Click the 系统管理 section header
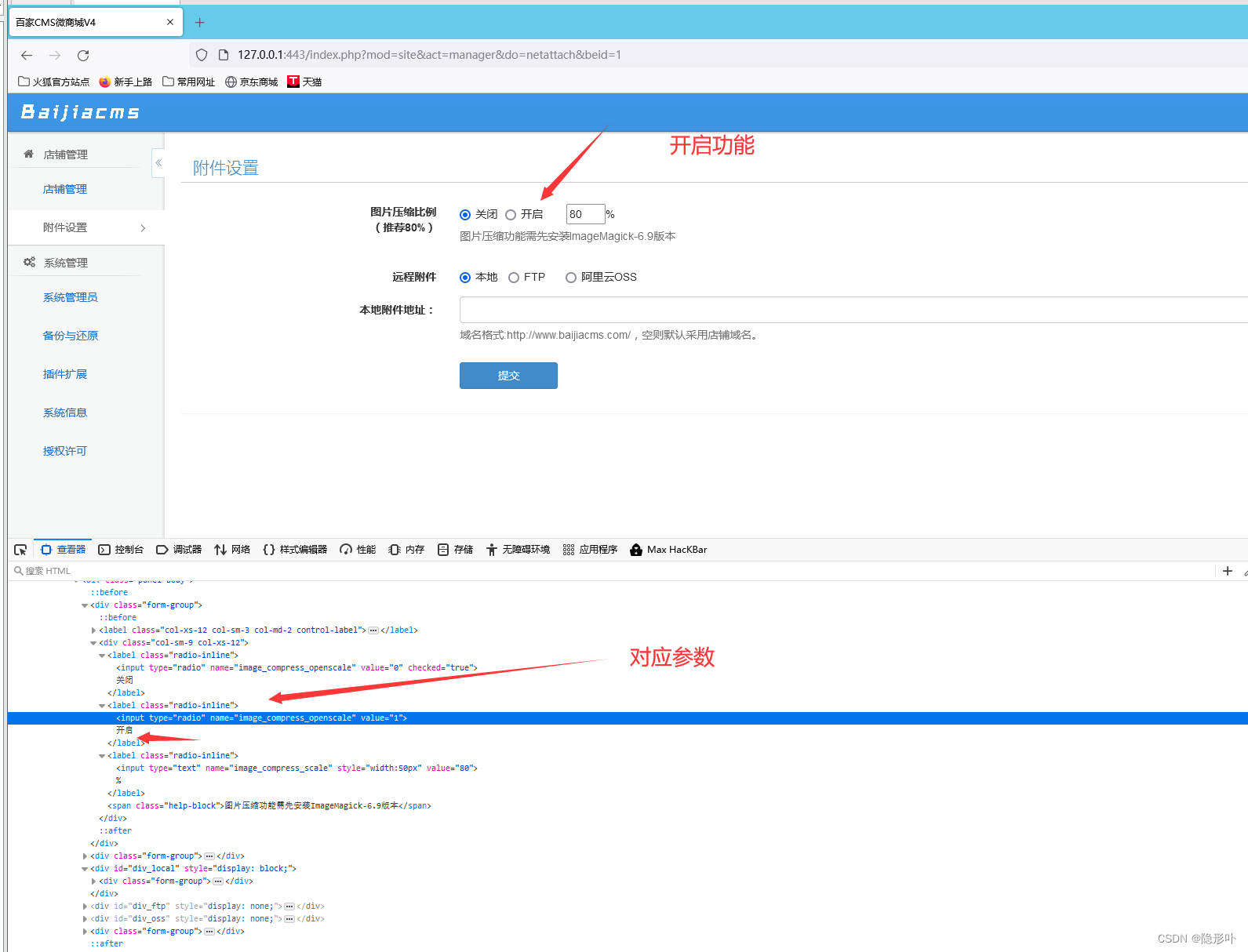 tap(66, 263)
